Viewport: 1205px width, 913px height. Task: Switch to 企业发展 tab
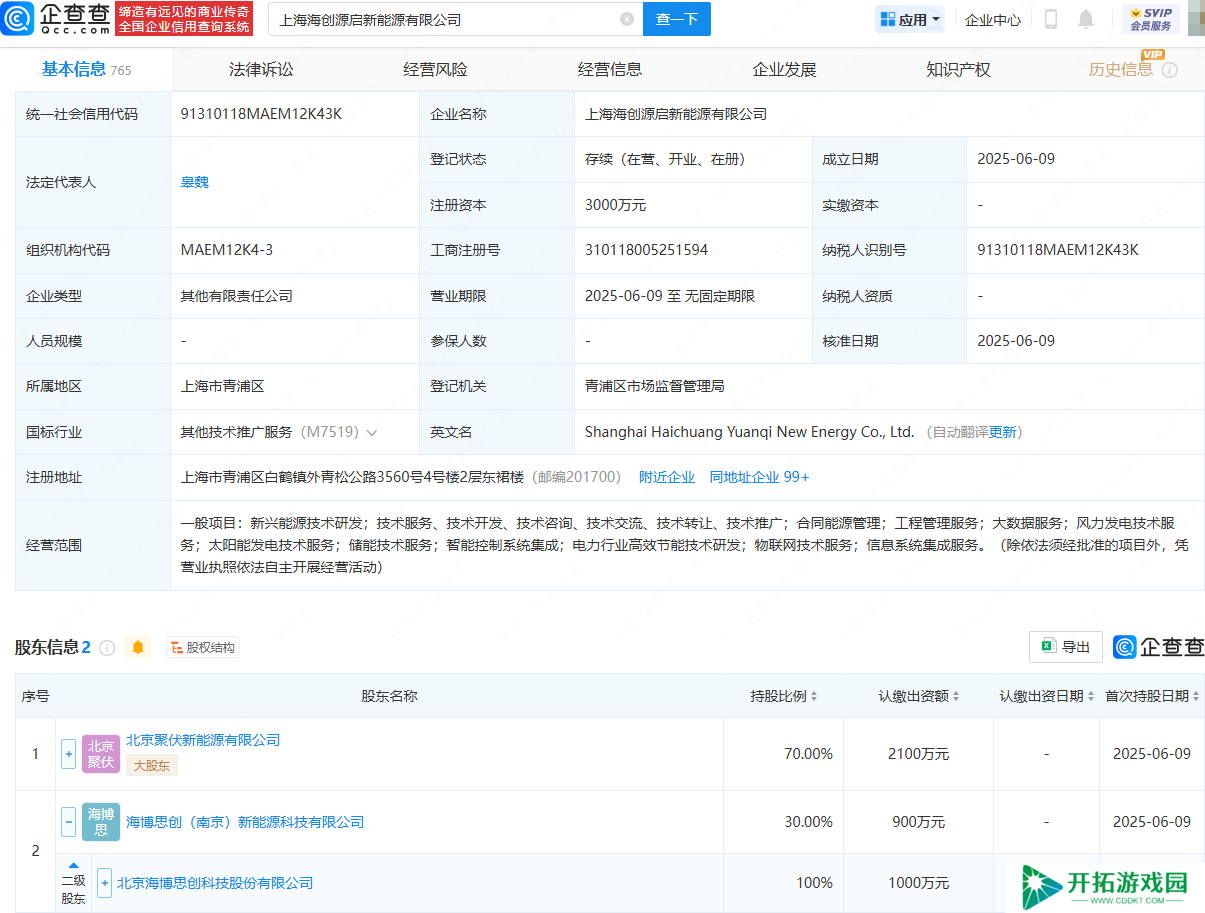[784, 69]
